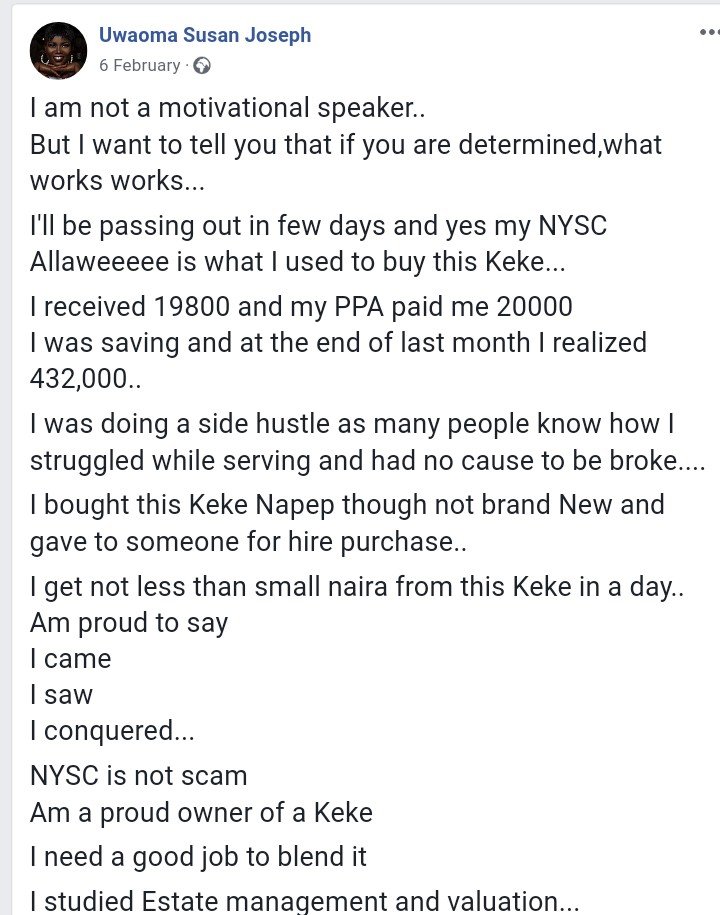Select the line starting 'I bought this Keke Napep'
The height and width of the screenshot is (915, 720).
tap(347, 505)
